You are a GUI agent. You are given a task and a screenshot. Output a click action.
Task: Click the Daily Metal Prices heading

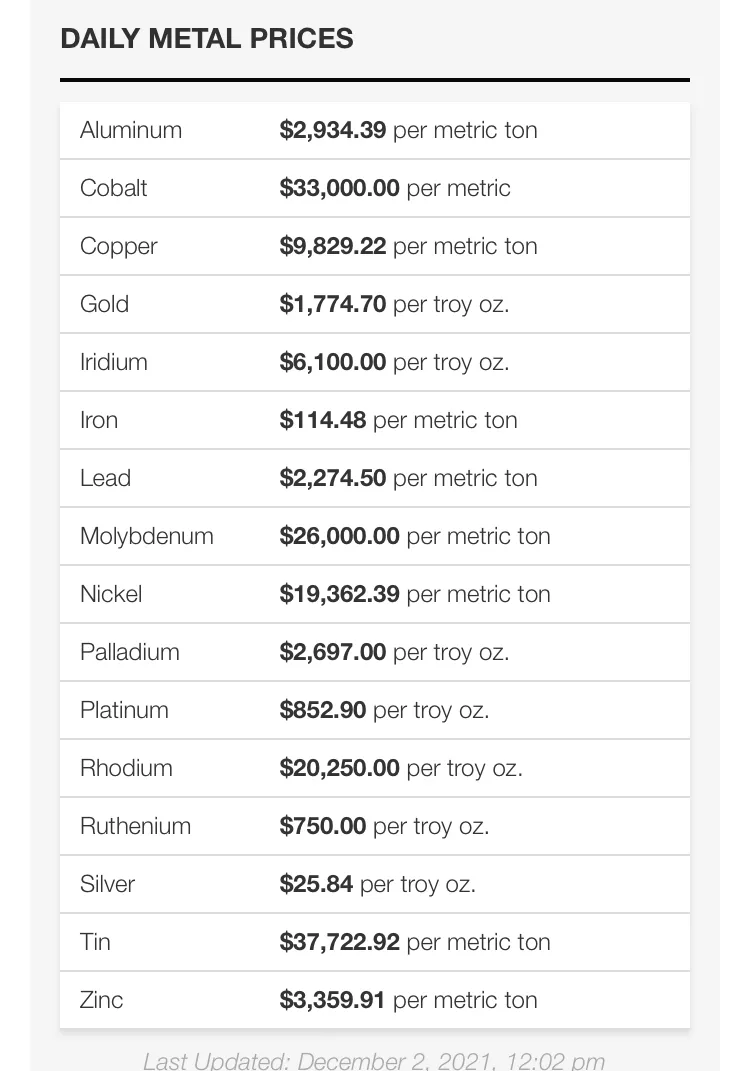click(207, 38)
